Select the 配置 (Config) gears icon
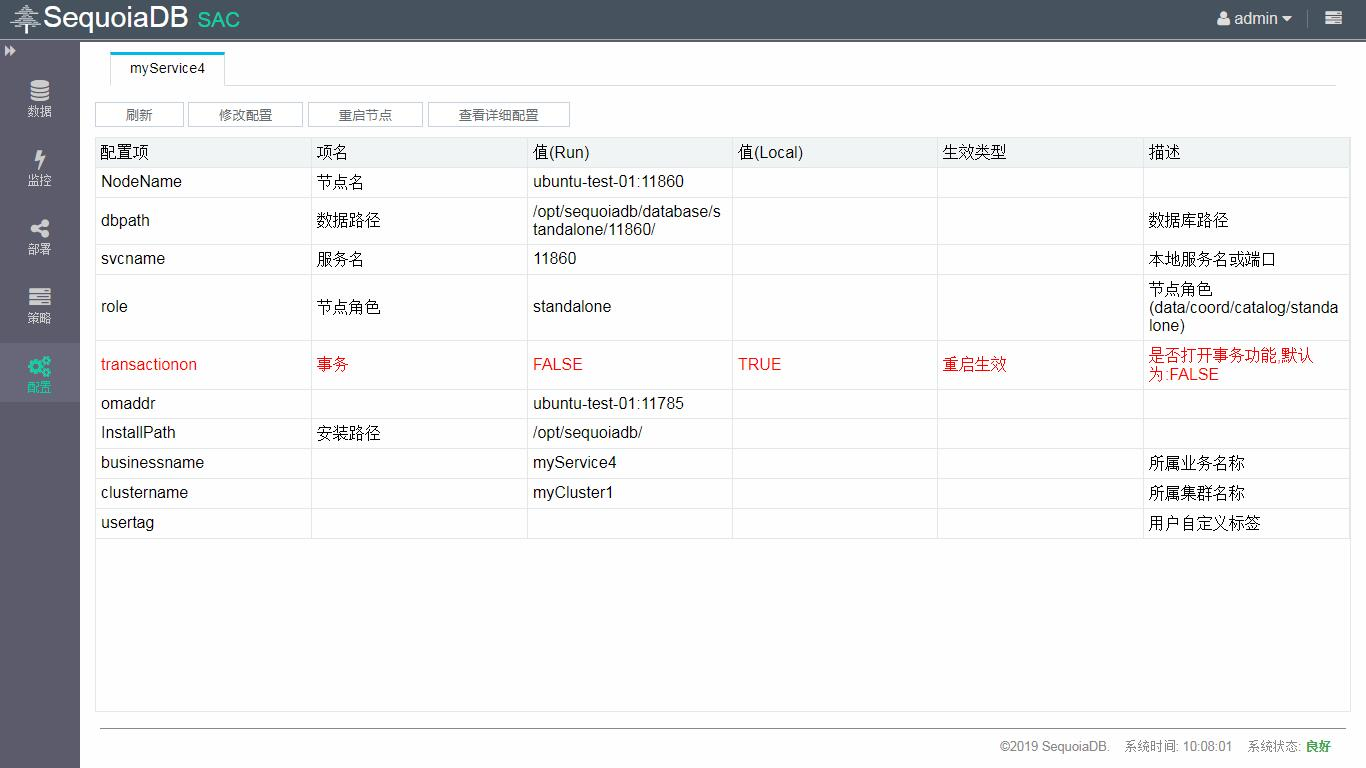The width and height of the screenshot is (1366, 768). pos(39,367)
